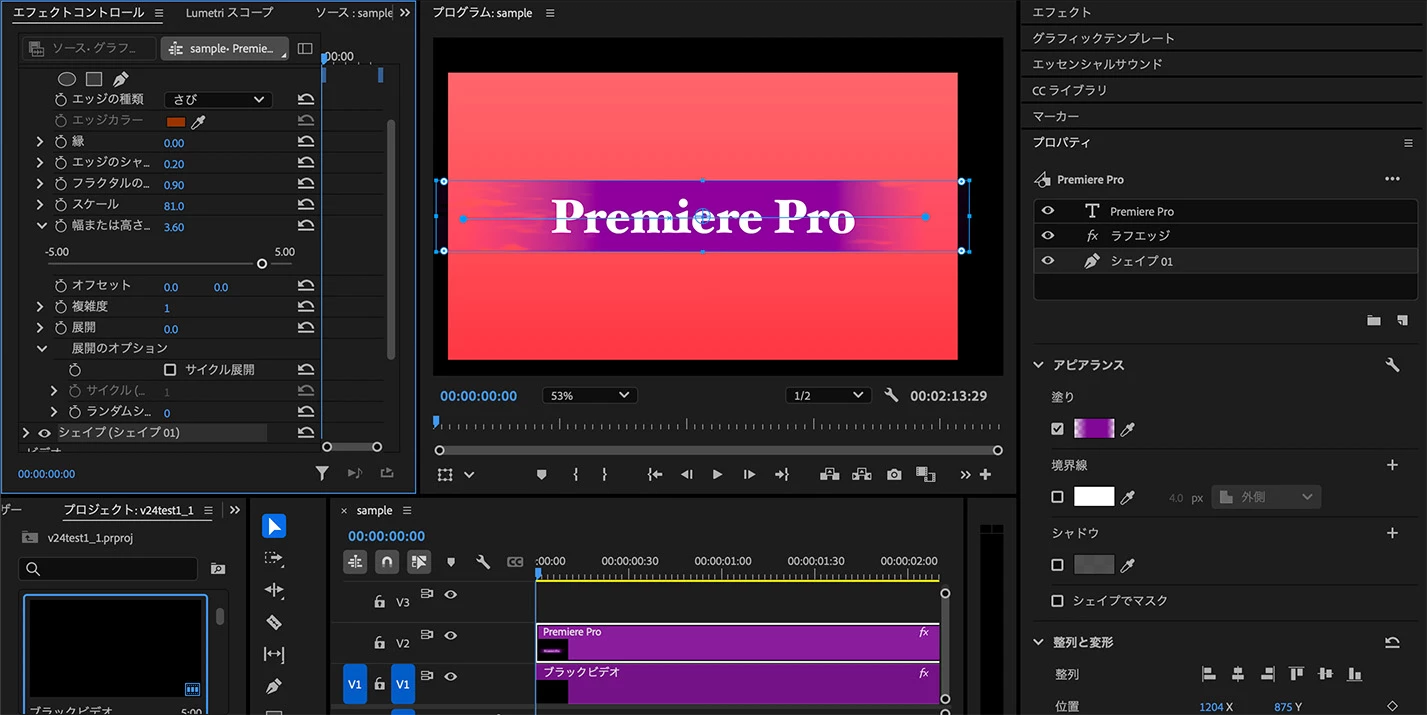The height and width of the screenshot is (715, 1427).
Task: Enable サイクル展開 checkbox
Action: tap(170, 370)
